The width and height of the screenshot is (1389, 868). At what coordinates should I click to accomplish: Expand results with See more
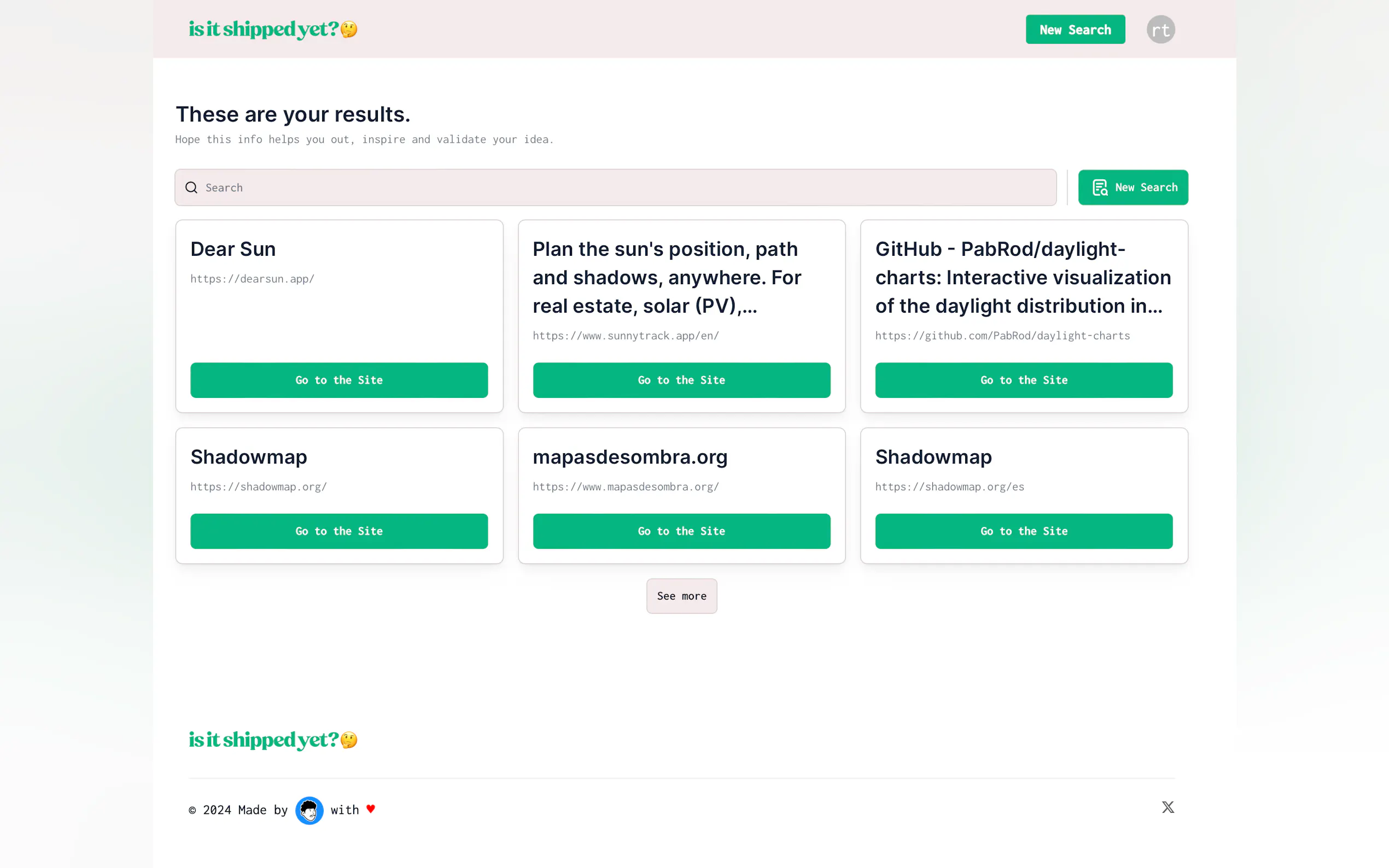click(681, 596)
